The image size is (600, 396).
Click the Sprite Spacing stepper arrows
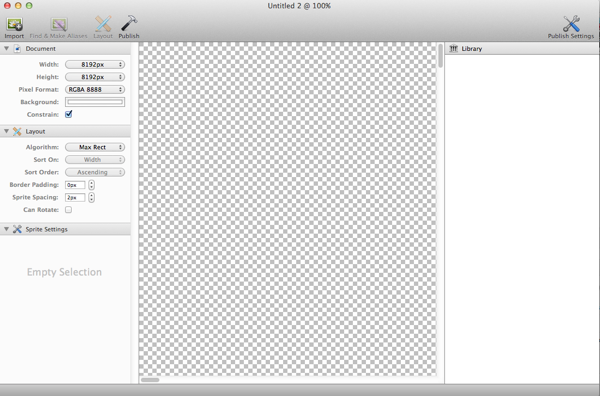coord(91,197)
